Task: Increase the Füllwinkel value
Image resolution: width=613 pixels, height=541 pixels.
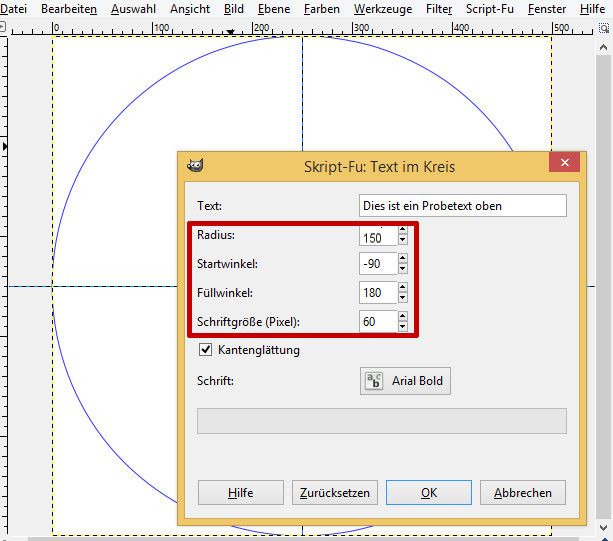Action: [403, 287]
